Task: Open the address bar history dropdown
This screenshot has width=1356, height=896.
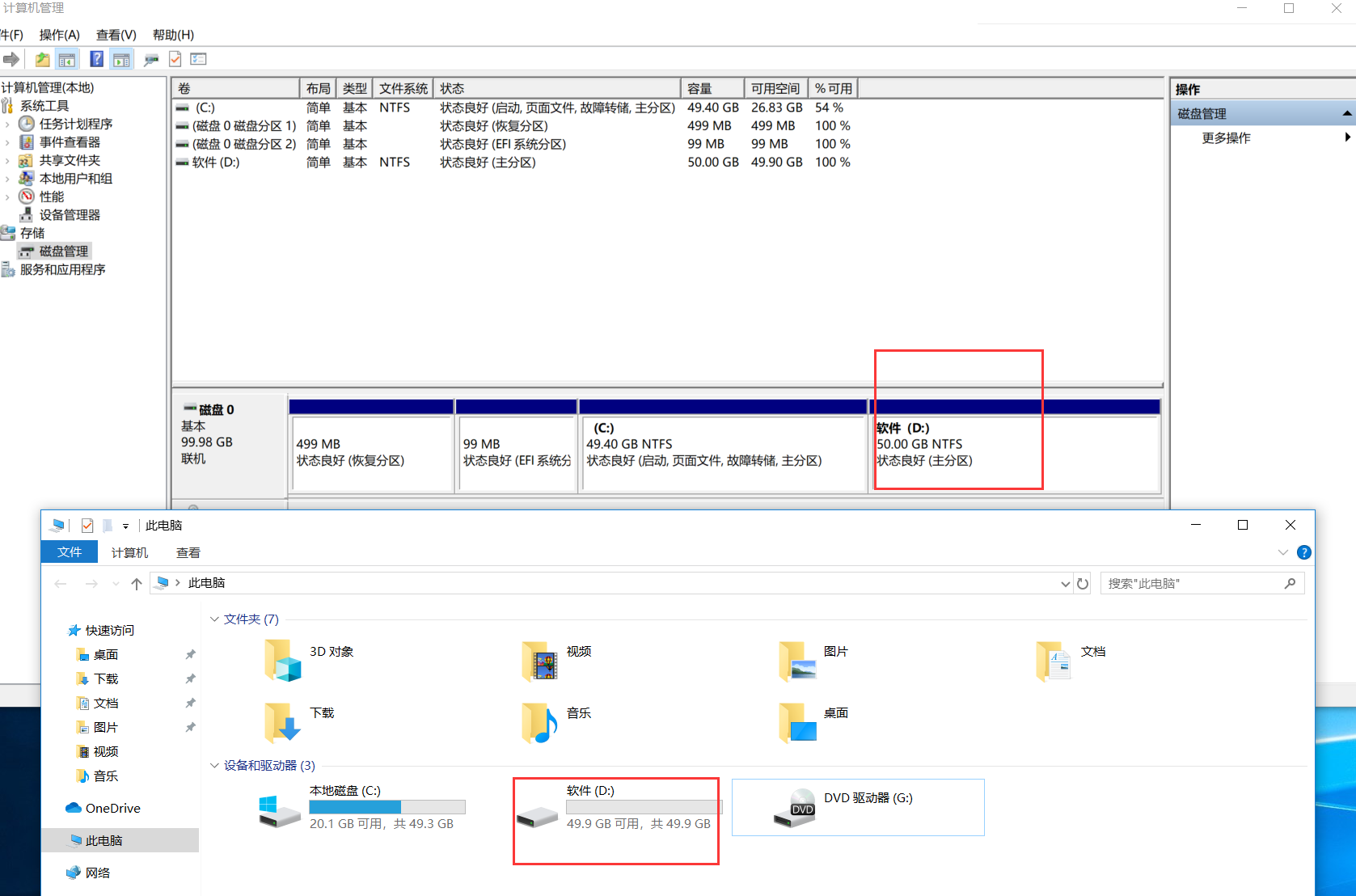Action: click(x=1065, y=584)
